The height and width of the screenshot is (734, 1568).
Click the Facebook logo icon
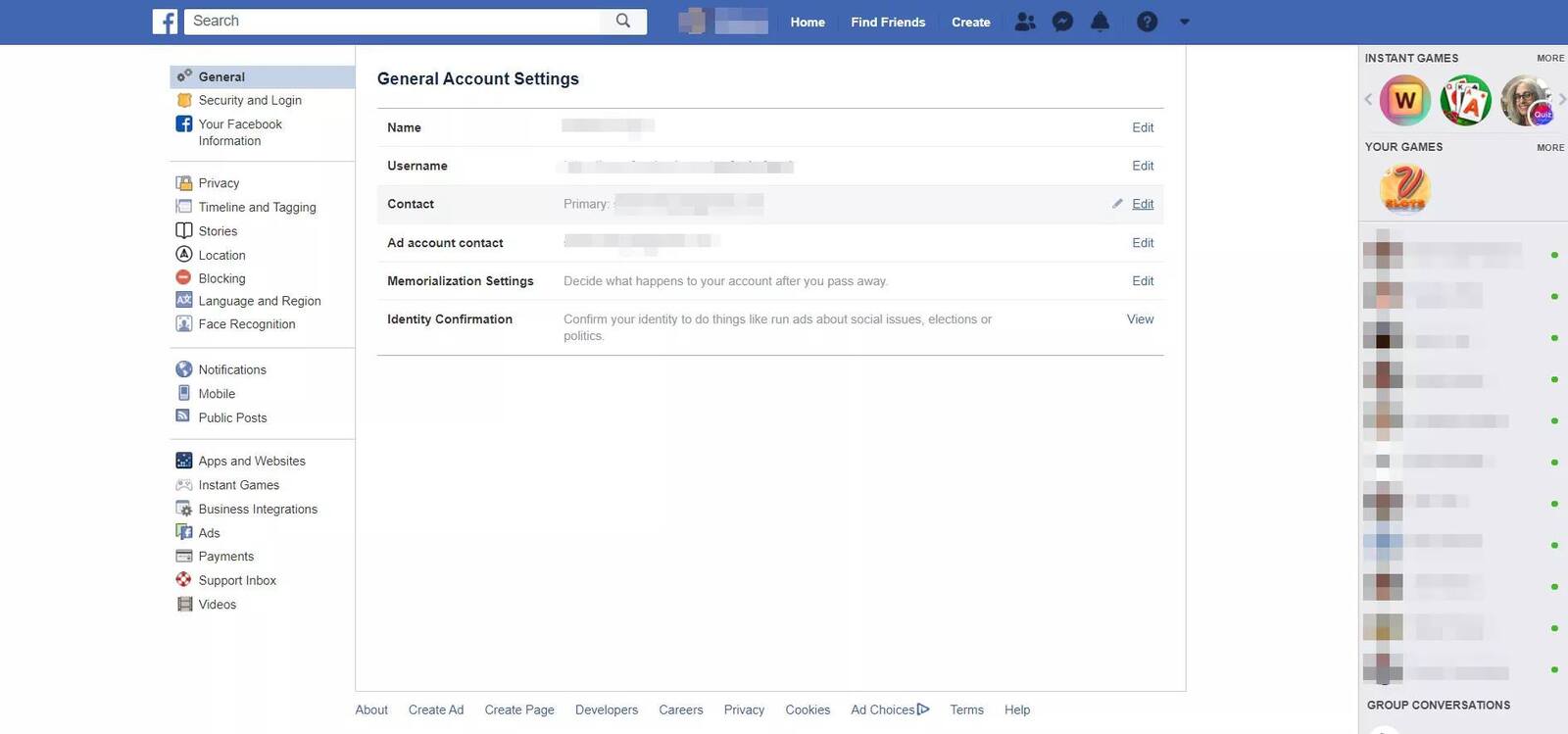coord(165,22)
